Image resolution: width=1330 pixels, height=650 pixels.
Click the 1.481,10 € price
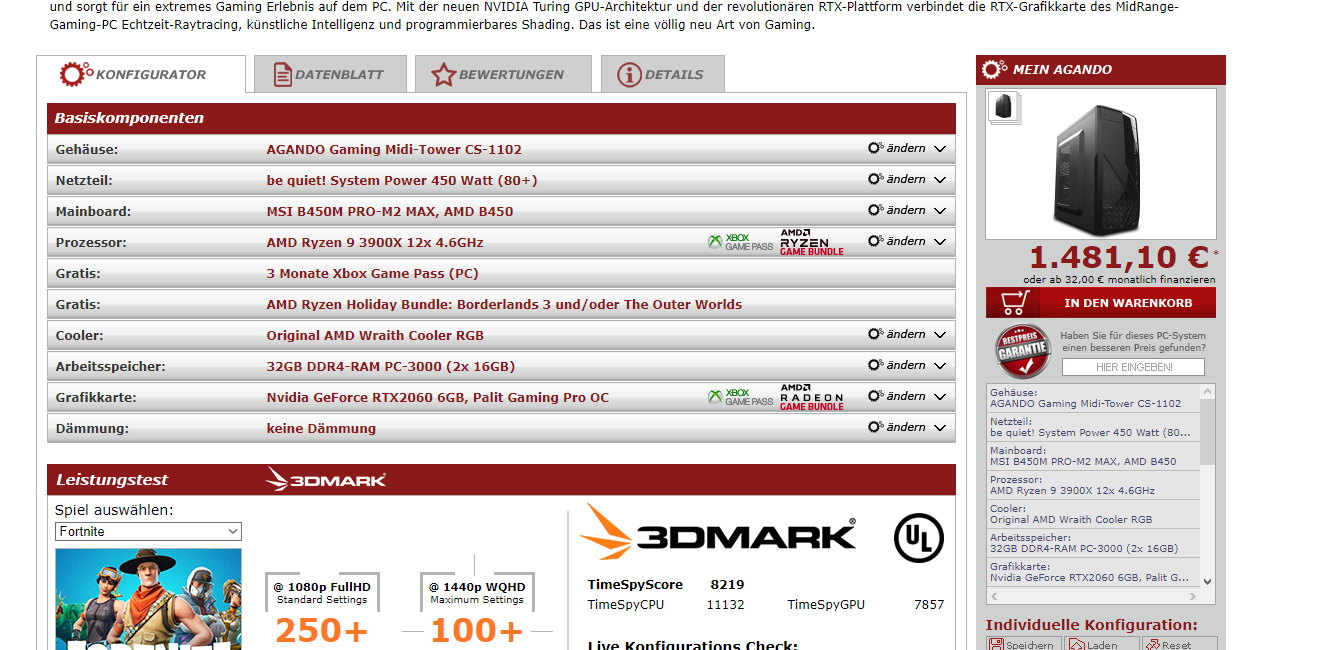[1119, 257]
